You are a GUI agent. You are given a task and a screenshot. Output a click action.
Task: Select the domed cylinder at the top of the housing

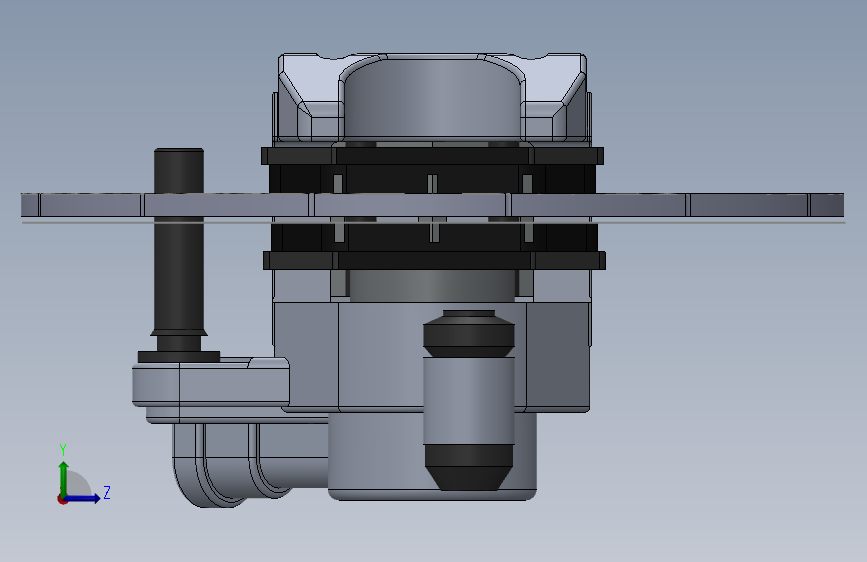[432, 100]
